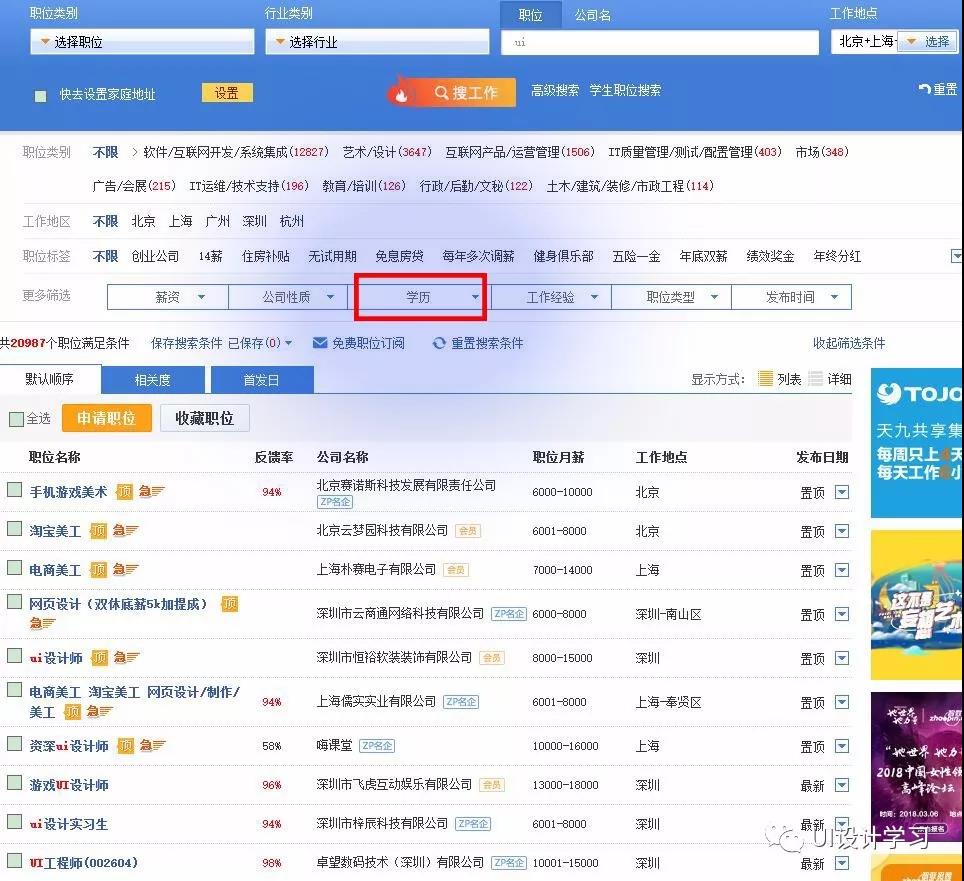The height and width of the screenshot is (881, 964).
Task: Click the 重置 undo arrow icon
Action: pos(924,90)
